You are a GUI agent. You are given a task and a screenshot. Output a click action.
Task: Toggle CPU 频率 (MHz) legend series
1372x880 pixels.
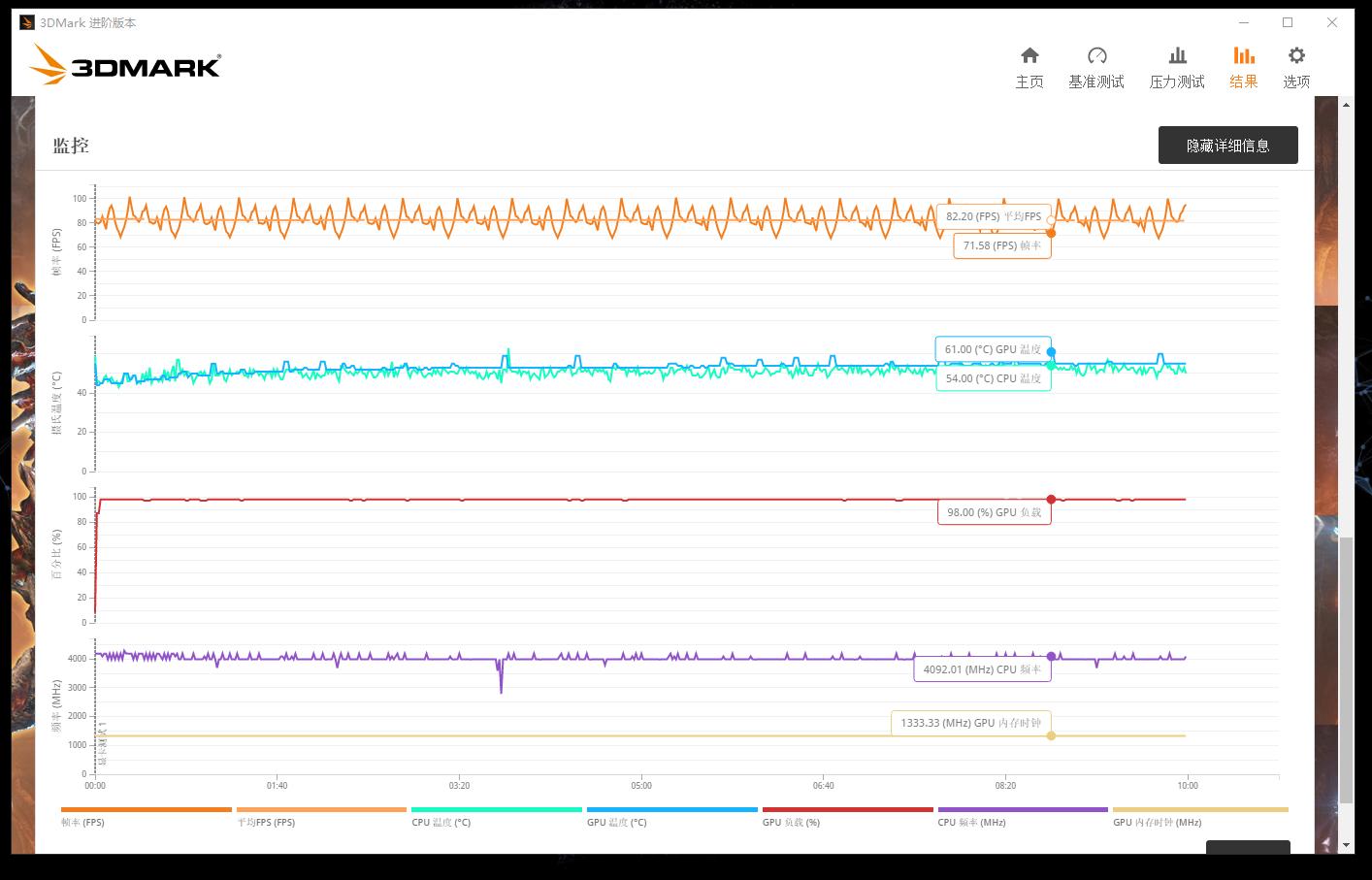click(x=971, y=822)
